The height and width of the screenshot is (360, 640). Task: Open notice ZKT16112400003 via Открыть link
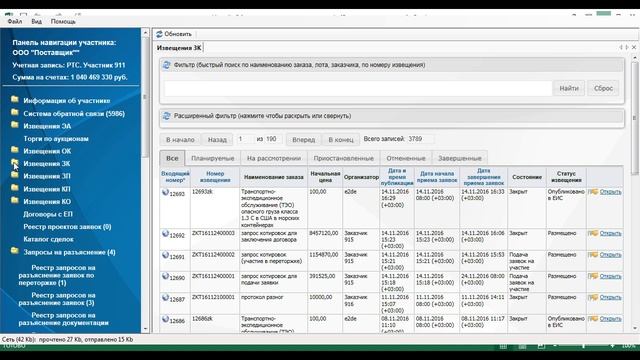(610, 233)
